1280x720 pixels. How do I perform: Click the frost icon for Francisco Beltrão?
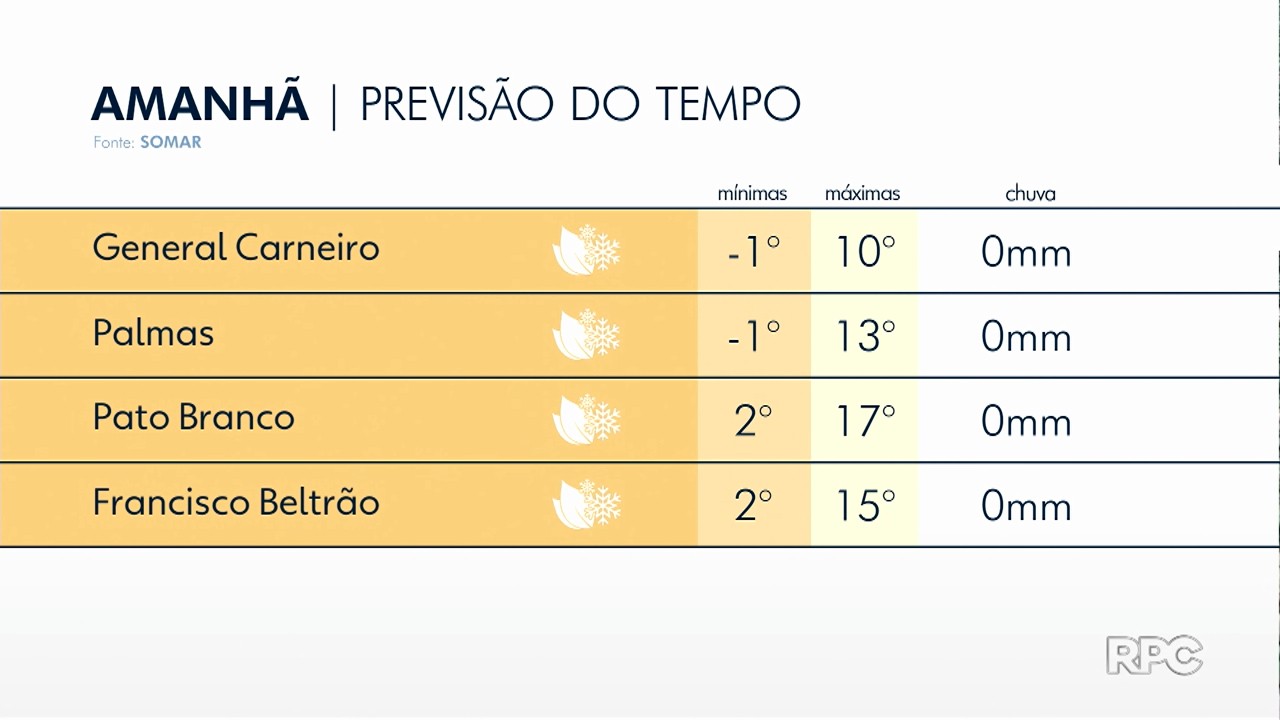pyautogui.click(x=587, y=504)
